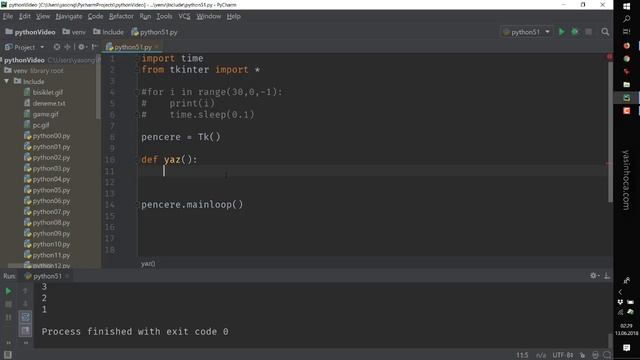
Task: Open the Refactor menu
Action: click(x=121, y=16)
